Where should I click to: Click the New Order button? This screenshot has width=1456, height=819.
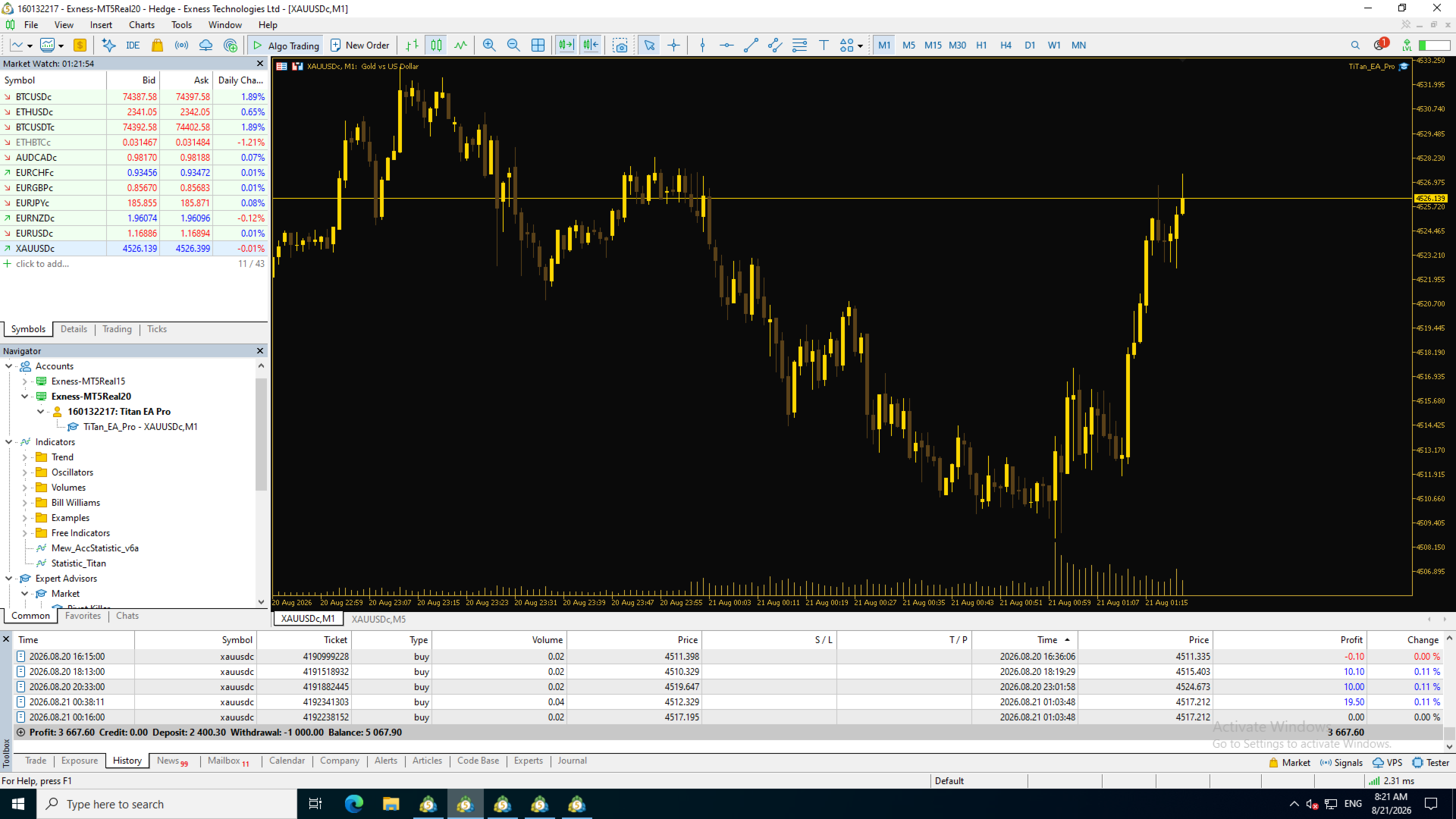coord(360,45)
